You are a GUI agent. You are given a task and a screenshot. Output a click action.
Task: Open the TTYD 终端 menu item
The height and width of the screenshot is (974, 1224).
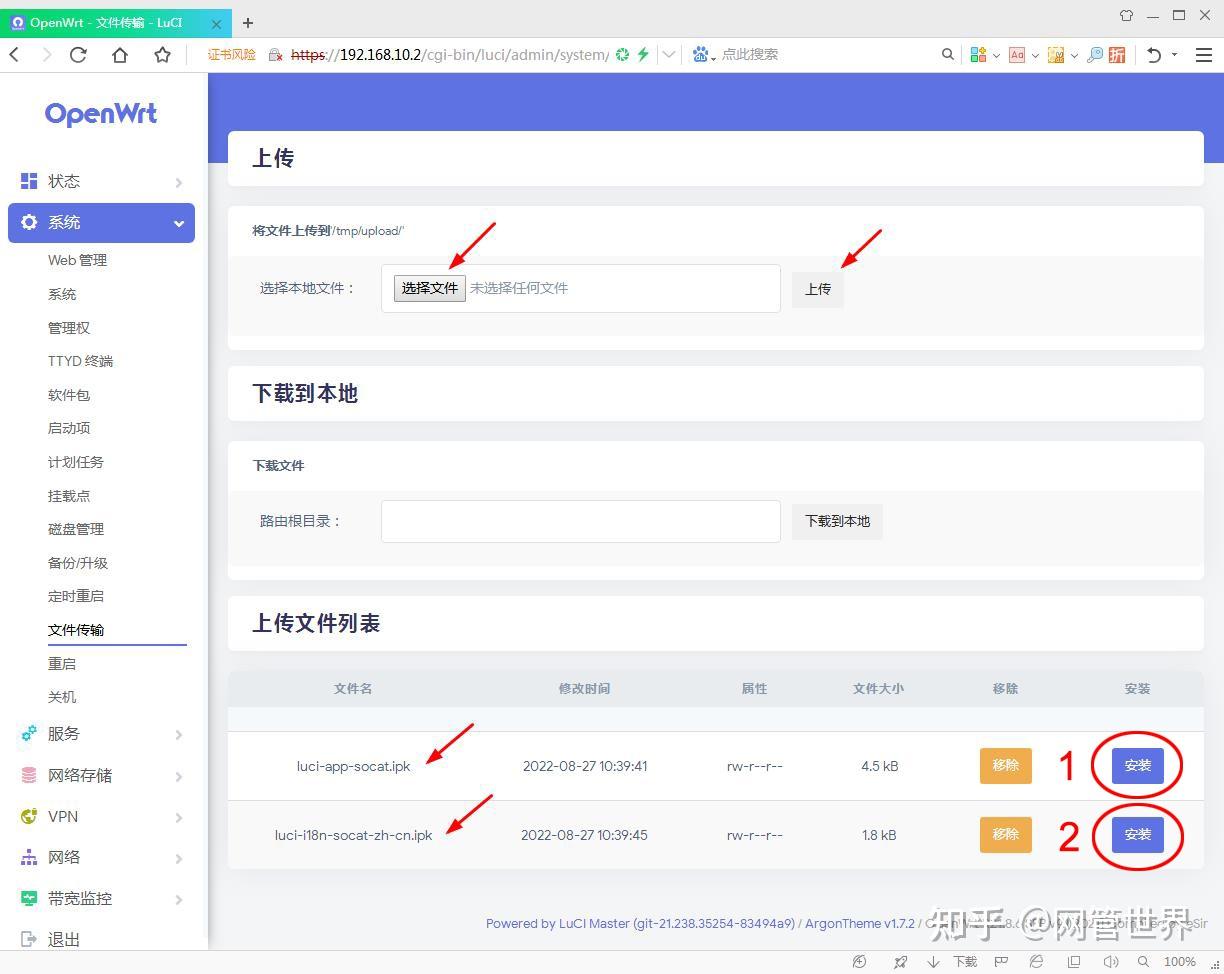[x=80, y=361]
